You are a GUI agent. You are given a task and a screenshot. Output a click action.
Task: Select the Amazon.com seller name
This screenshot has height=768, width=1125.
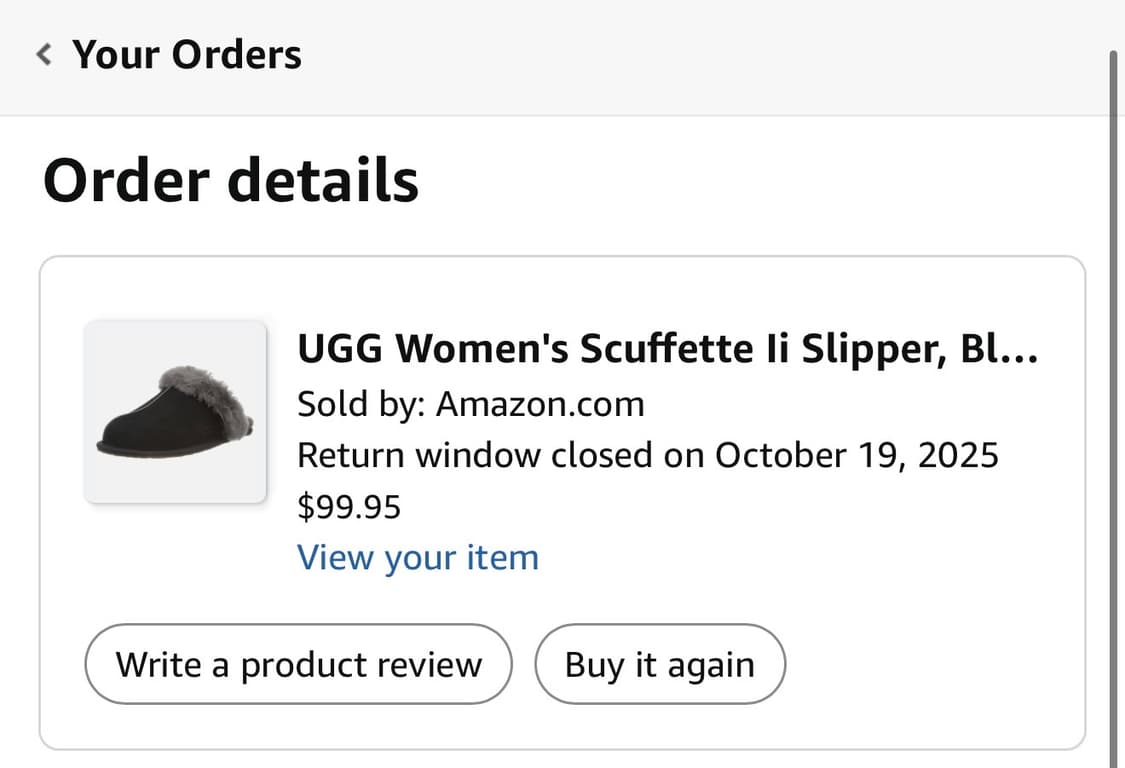pos(540,405)
